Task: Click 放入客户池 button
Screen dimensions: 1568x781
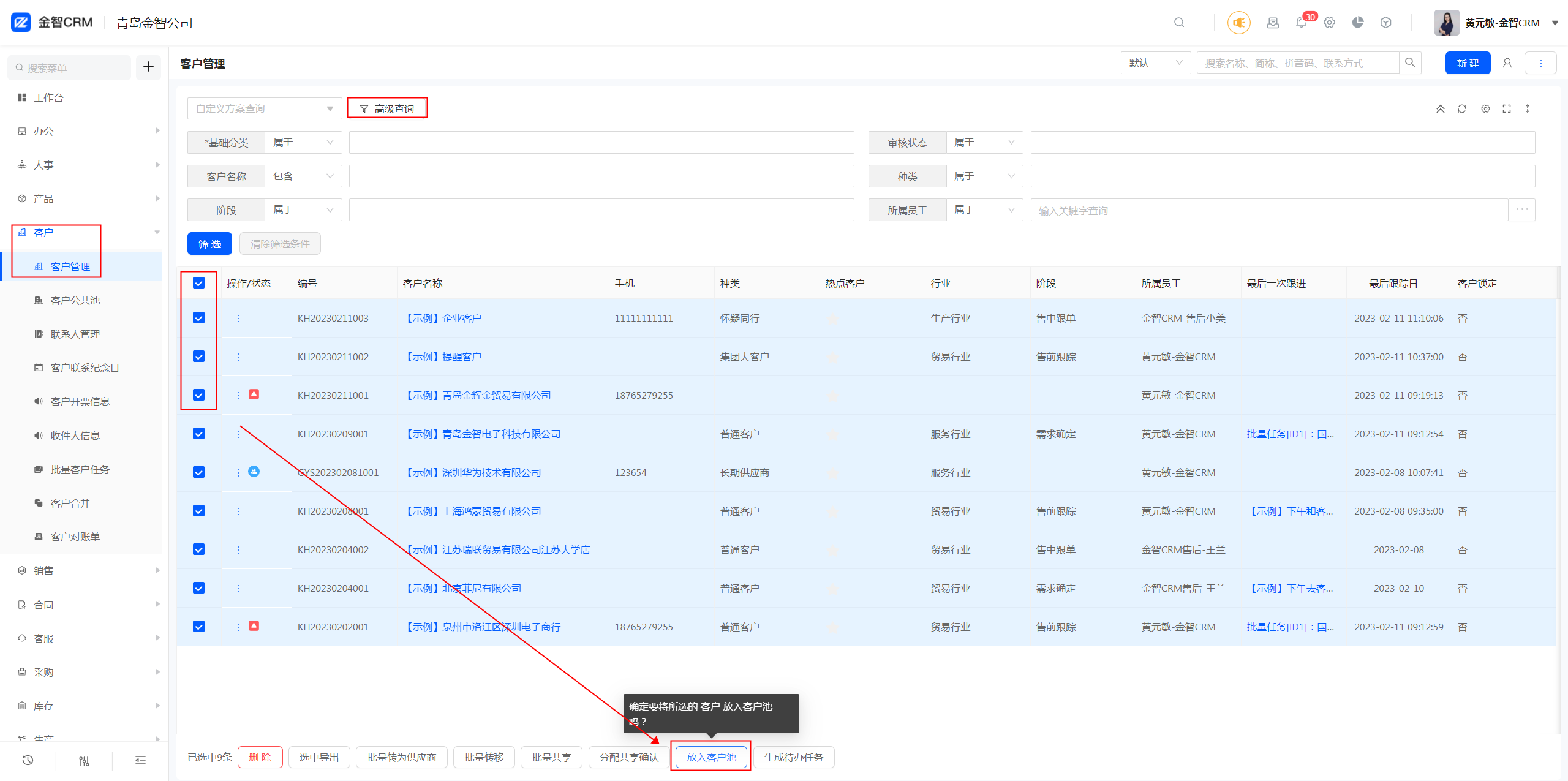Action: tap(710, 757)
